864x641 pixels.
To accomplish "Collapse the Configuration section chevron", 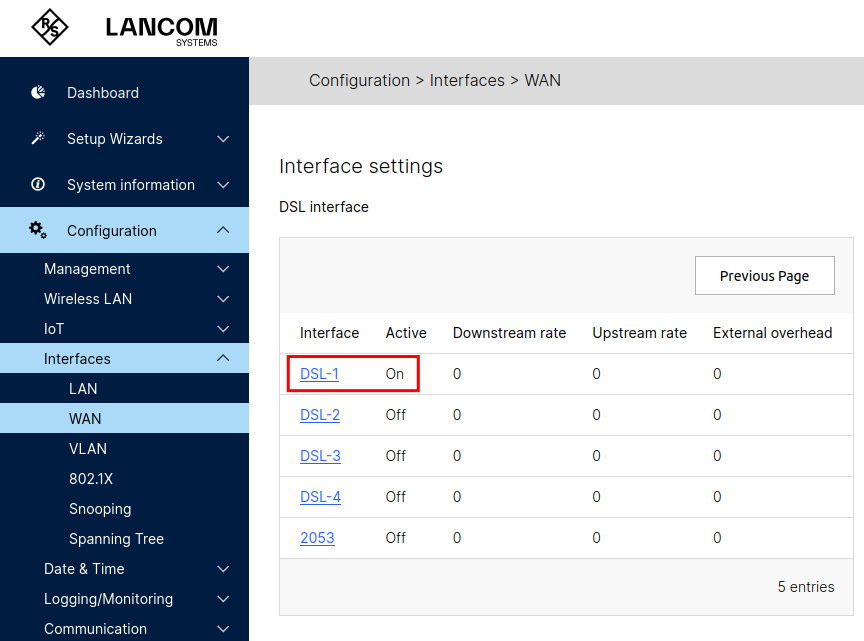I will 223,230.
